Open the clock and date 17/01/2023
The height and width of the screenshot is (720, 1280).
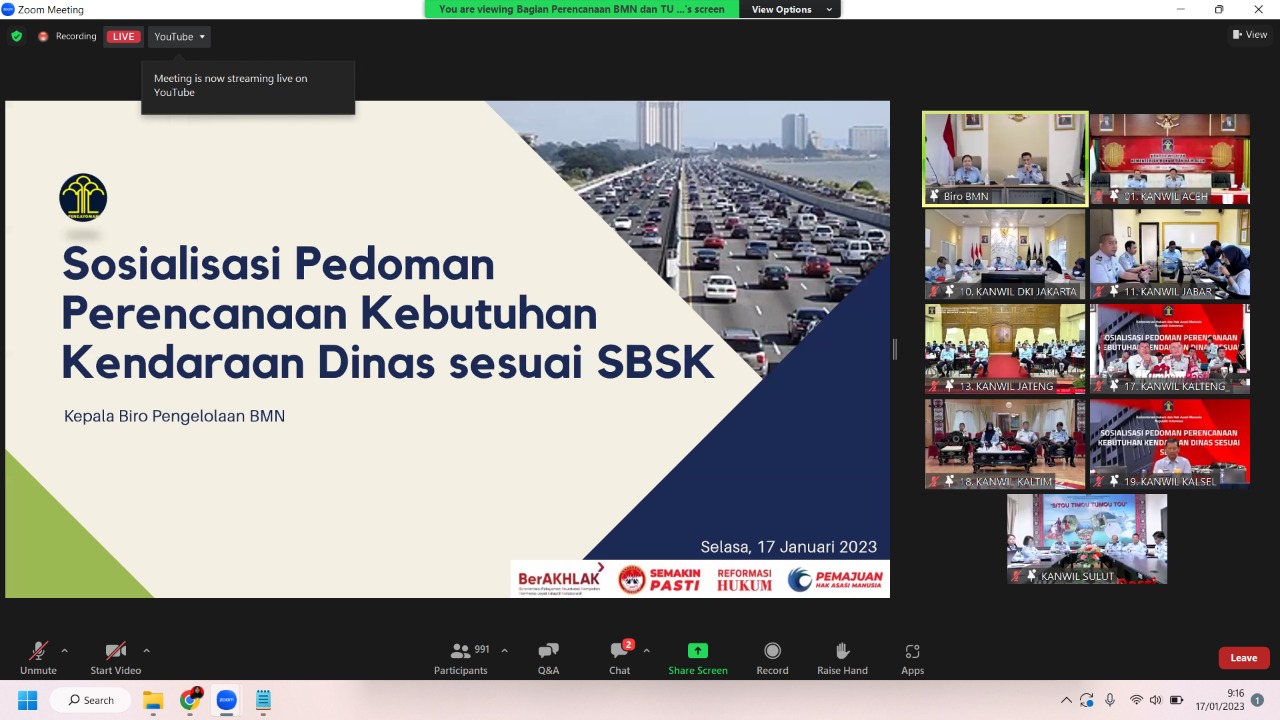pos(1221,700)
